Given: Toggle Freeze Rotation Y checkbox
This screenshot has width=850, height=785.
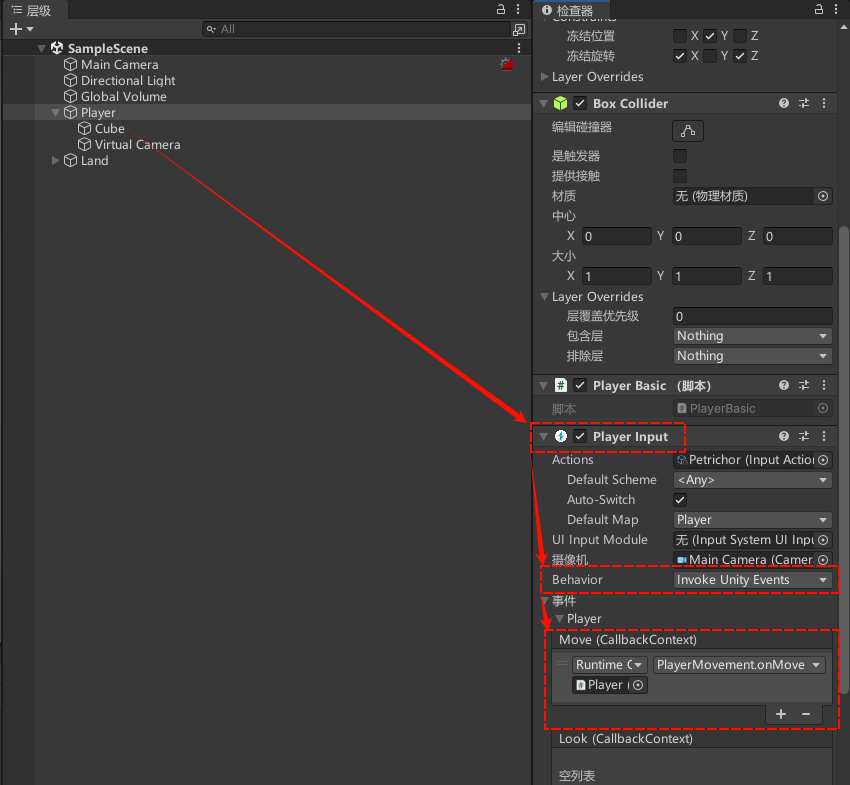Looking at the screenshot, I should (x=710, y=56).
